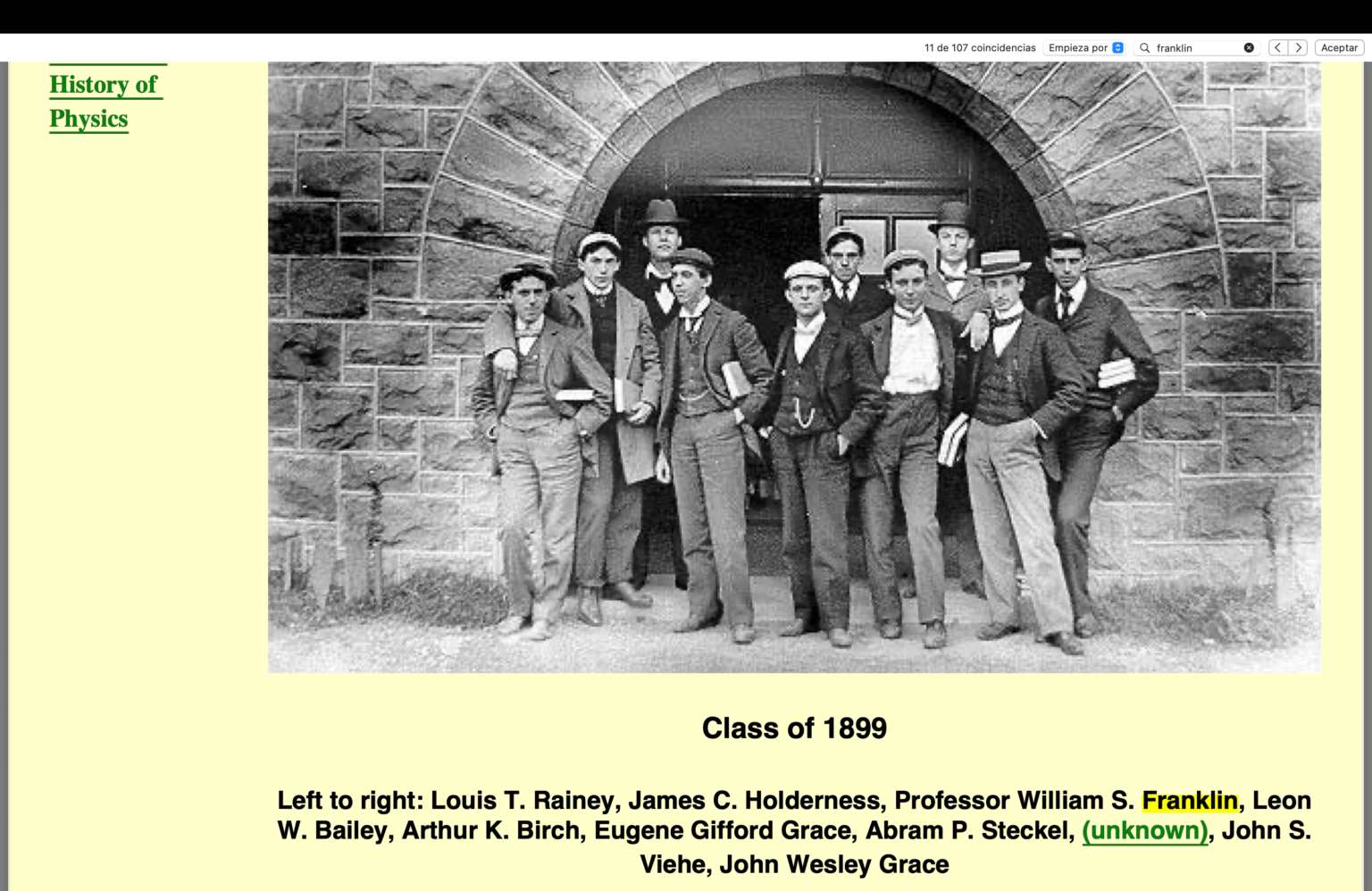
Task: Click the blue arrows of 'Empieza por' selector
Action: point(1117,48)
